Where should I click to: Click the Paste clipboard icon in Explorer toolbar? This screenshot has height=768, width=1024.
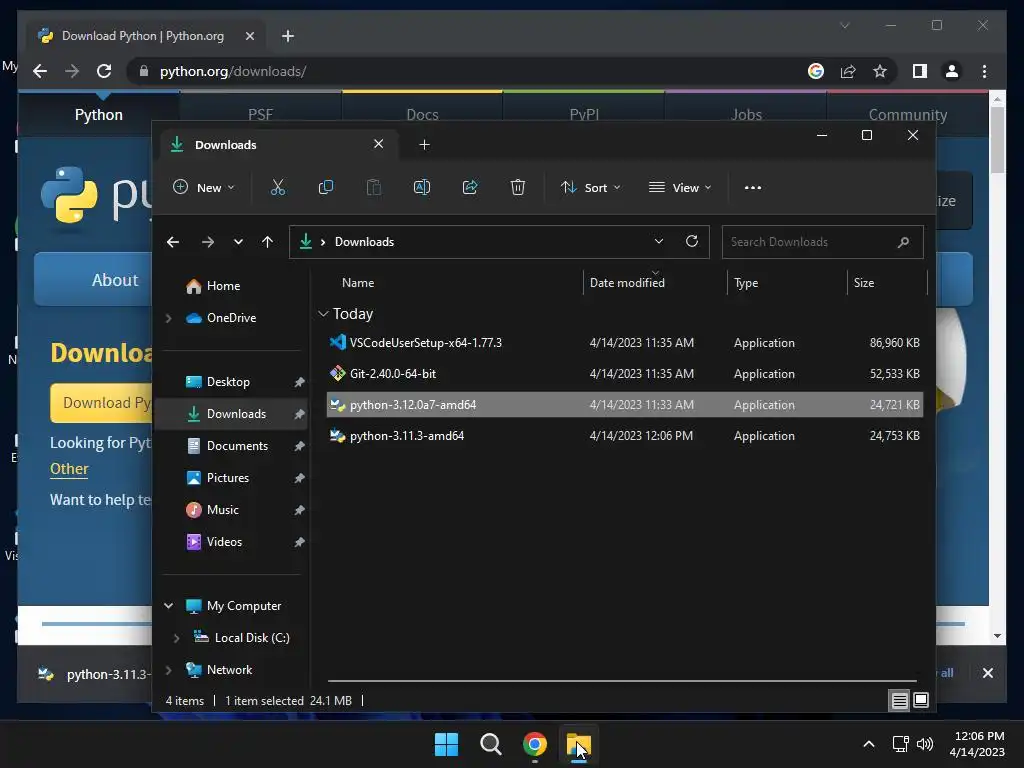[x=374, y=187]
